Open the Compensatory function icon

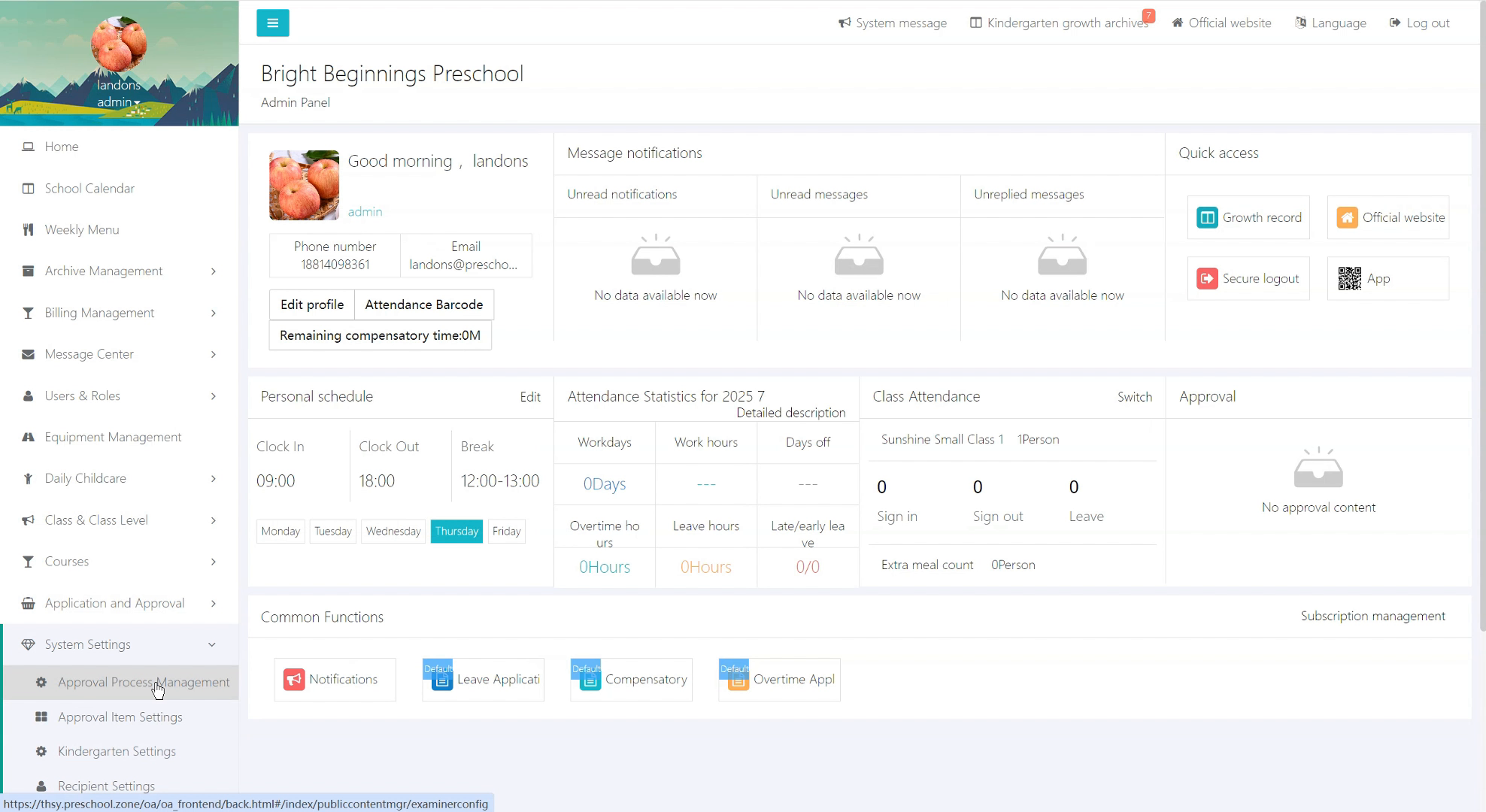pyautogui.click(x=590, y=680)
